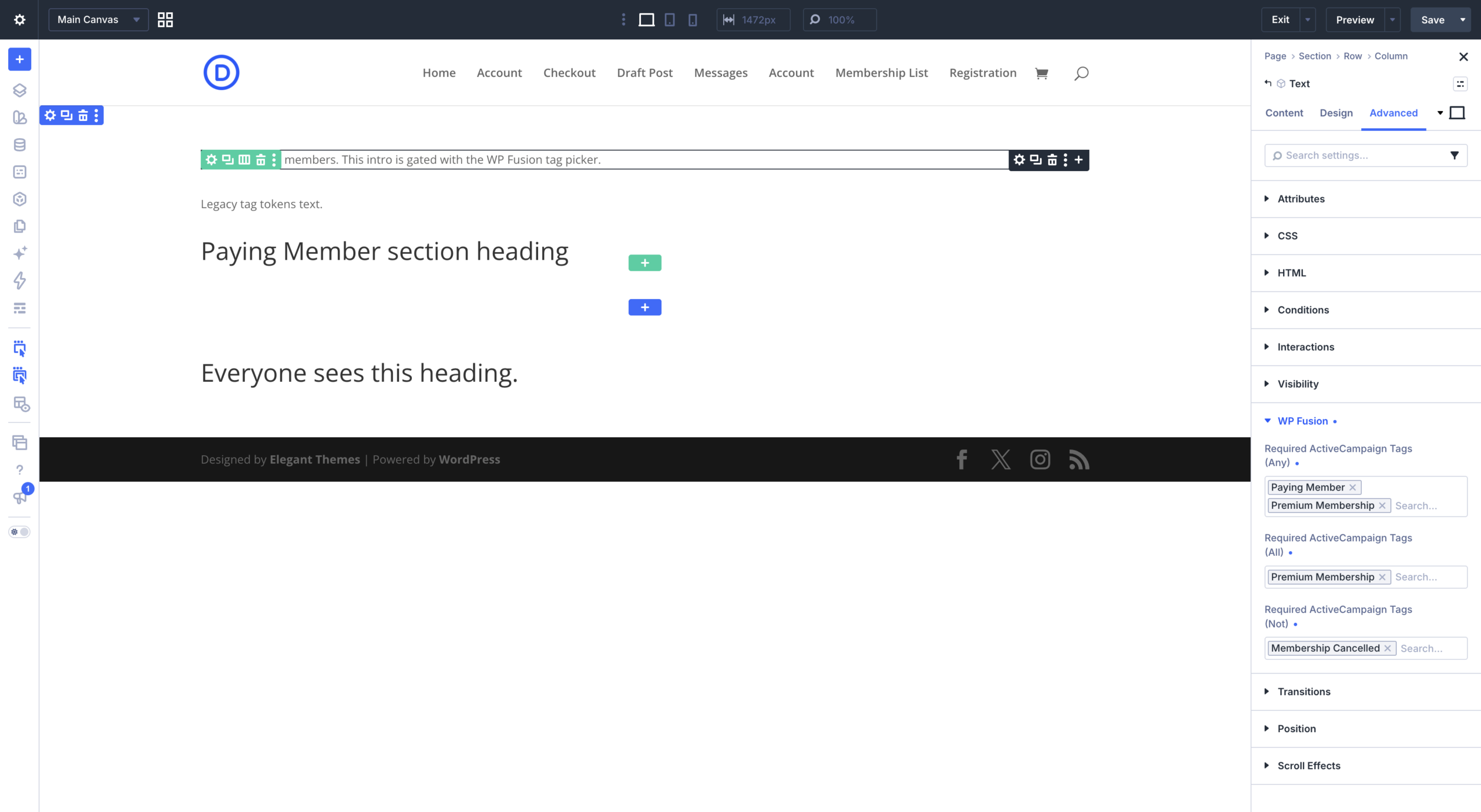The image size is (1481, 812).
Task: Switch to the Design tab
Action: click(1336, 113)
